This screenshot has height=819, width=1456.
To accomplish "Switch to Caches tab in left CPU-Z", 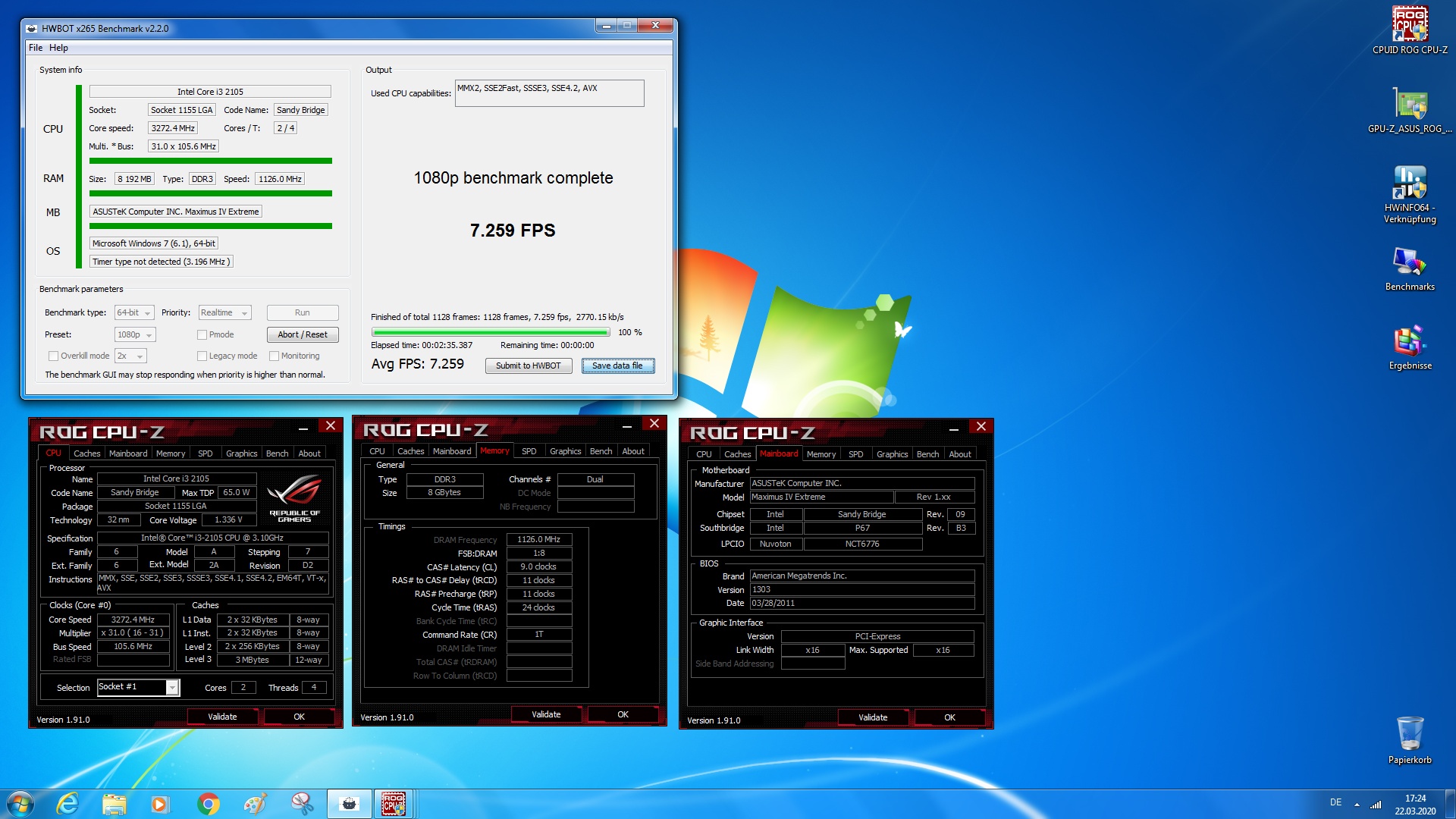I will [x=86, y=453].
